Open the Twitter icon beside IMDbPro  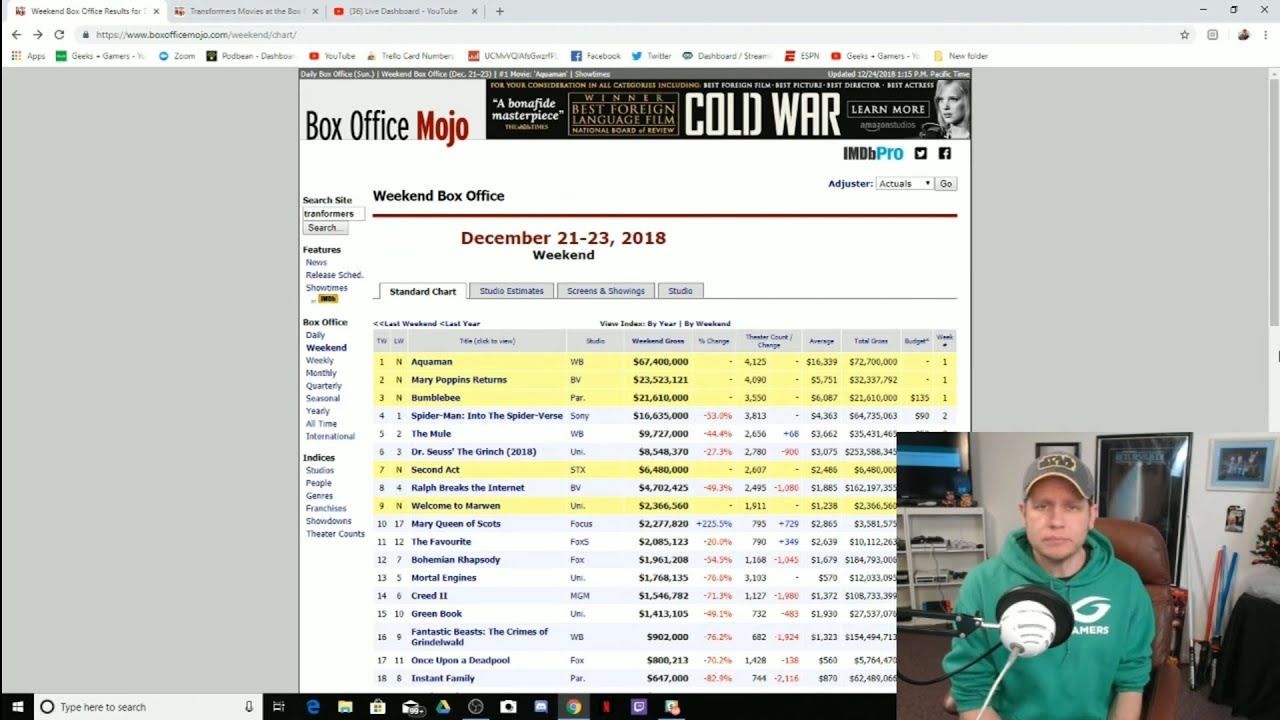[921, 153]
